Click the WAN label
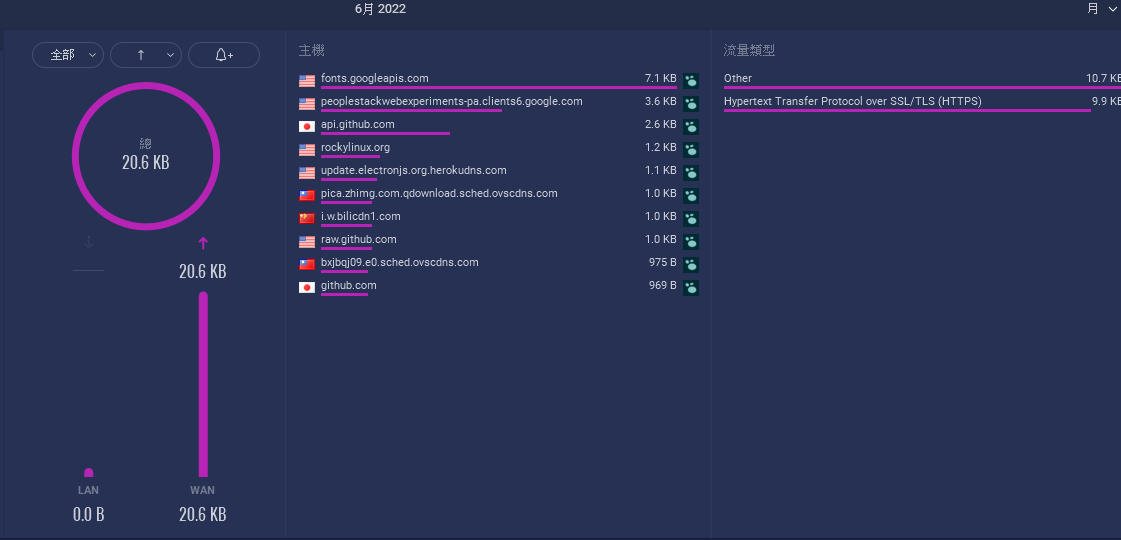The image size is (1121, 540). point(202,490)
